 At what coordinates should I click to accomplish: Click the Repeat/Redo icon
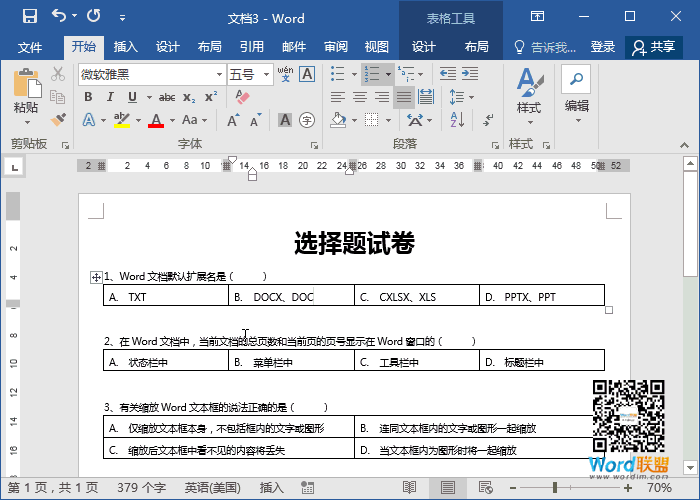(94, 16)
